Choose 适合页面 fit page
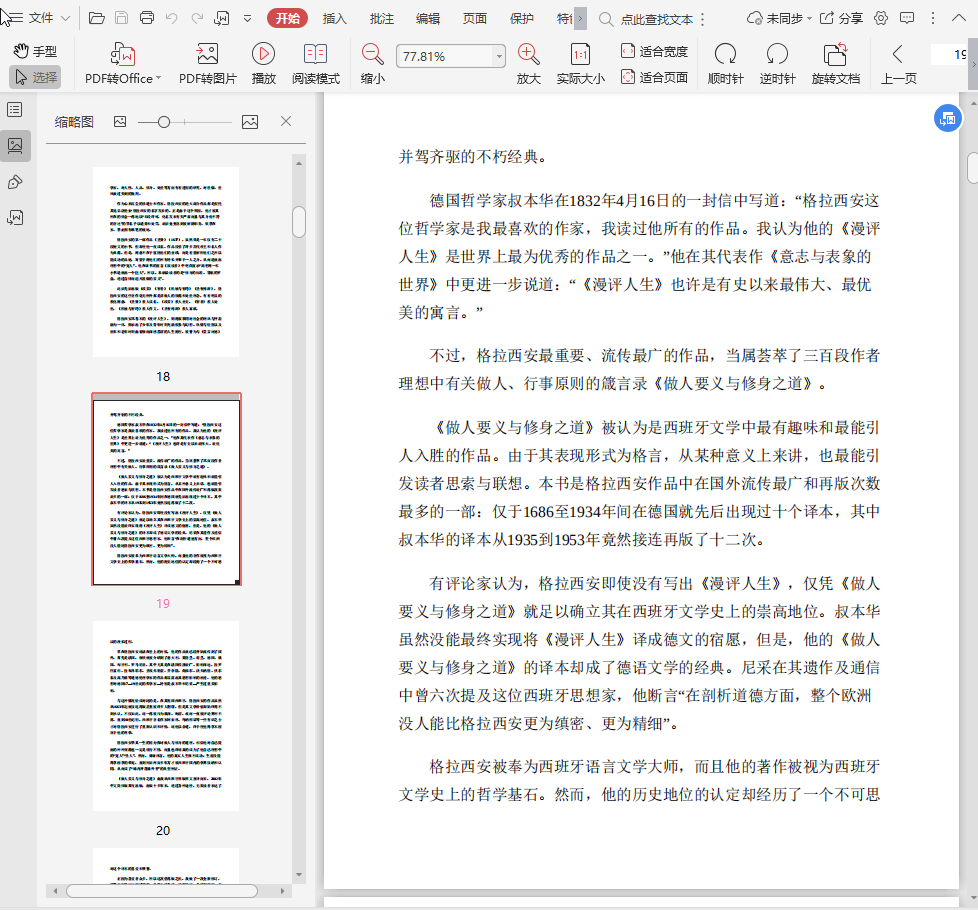 [x=654, y=77]
